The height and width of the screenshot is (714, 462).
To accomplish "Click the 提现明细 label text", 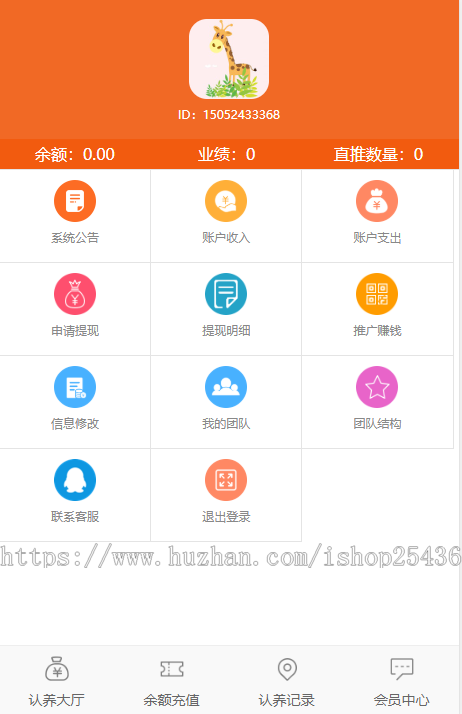I will click(226, 331).
